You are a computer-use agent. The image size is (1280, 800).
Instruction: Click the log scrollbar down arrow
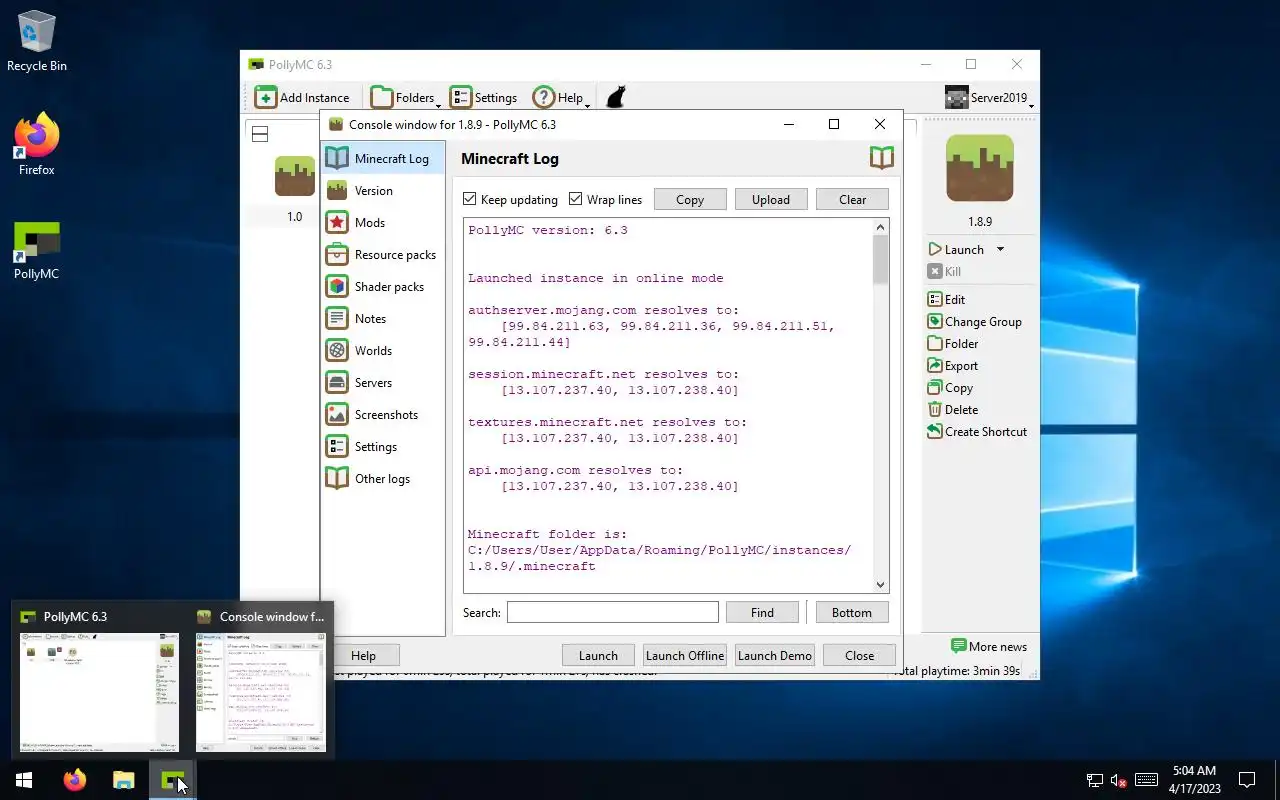(x=880, y=585)
